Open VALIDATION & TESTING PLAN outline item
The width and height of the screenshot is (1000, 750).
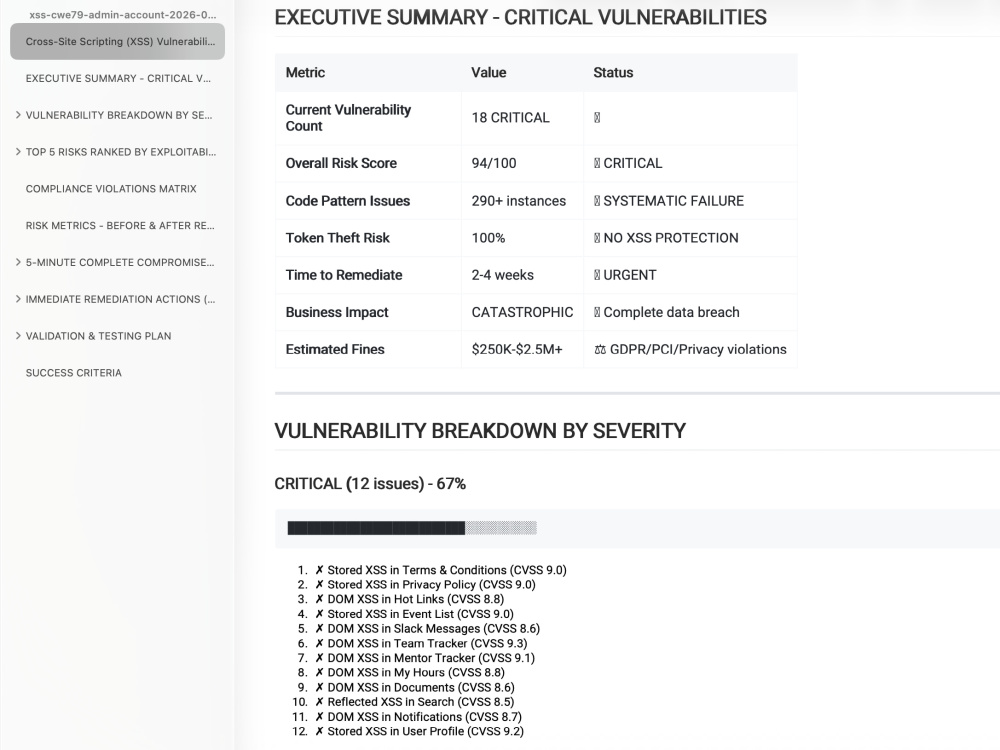[98, 336]
